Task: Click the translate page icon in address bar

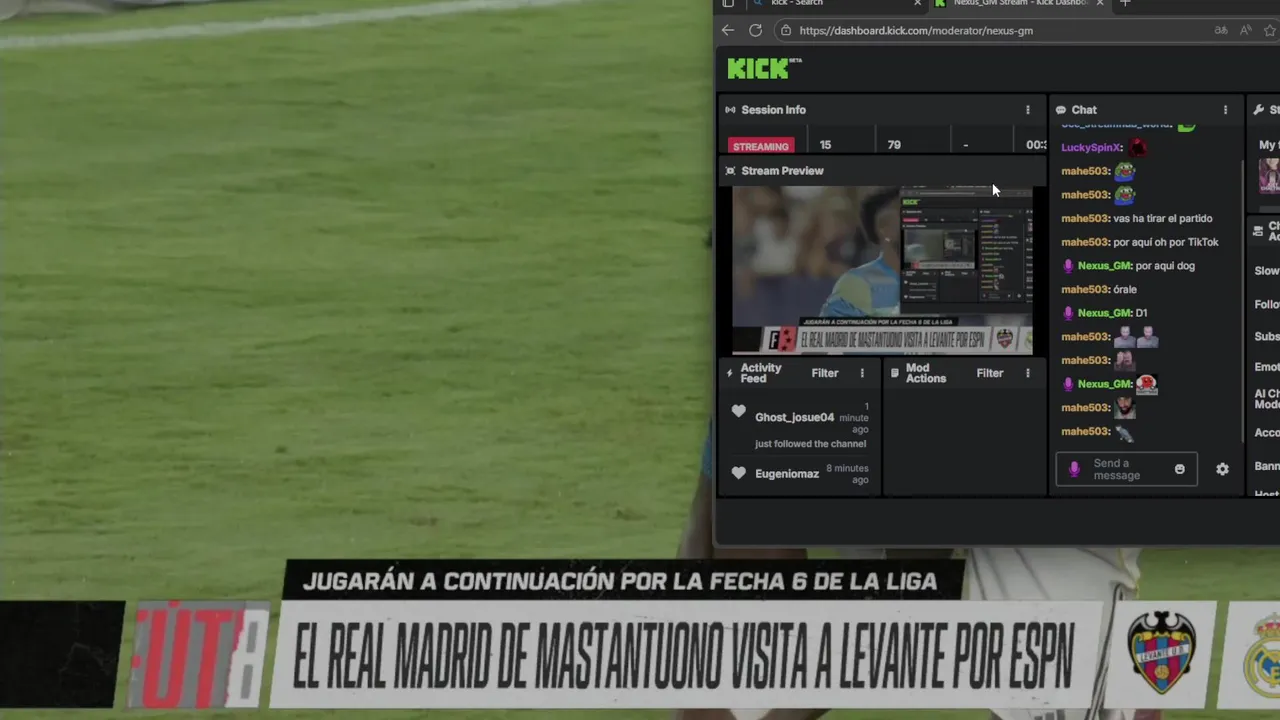Action: point(1221,30)
